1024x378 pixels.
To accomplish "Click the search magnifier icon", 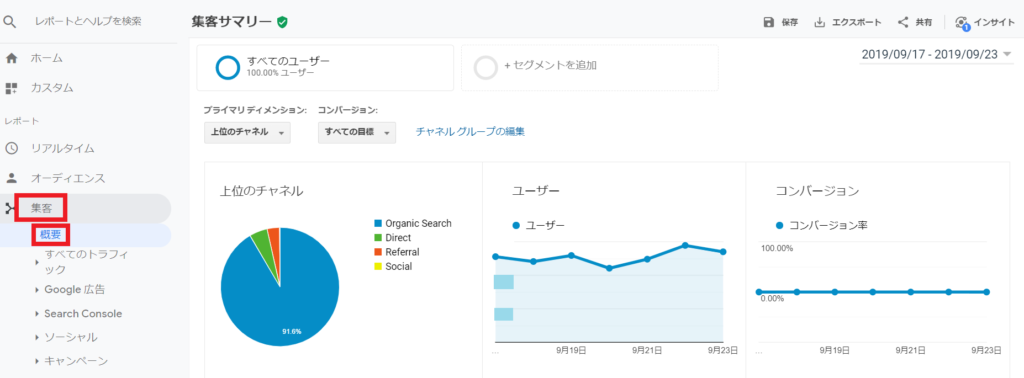I will tap(9, 22).
